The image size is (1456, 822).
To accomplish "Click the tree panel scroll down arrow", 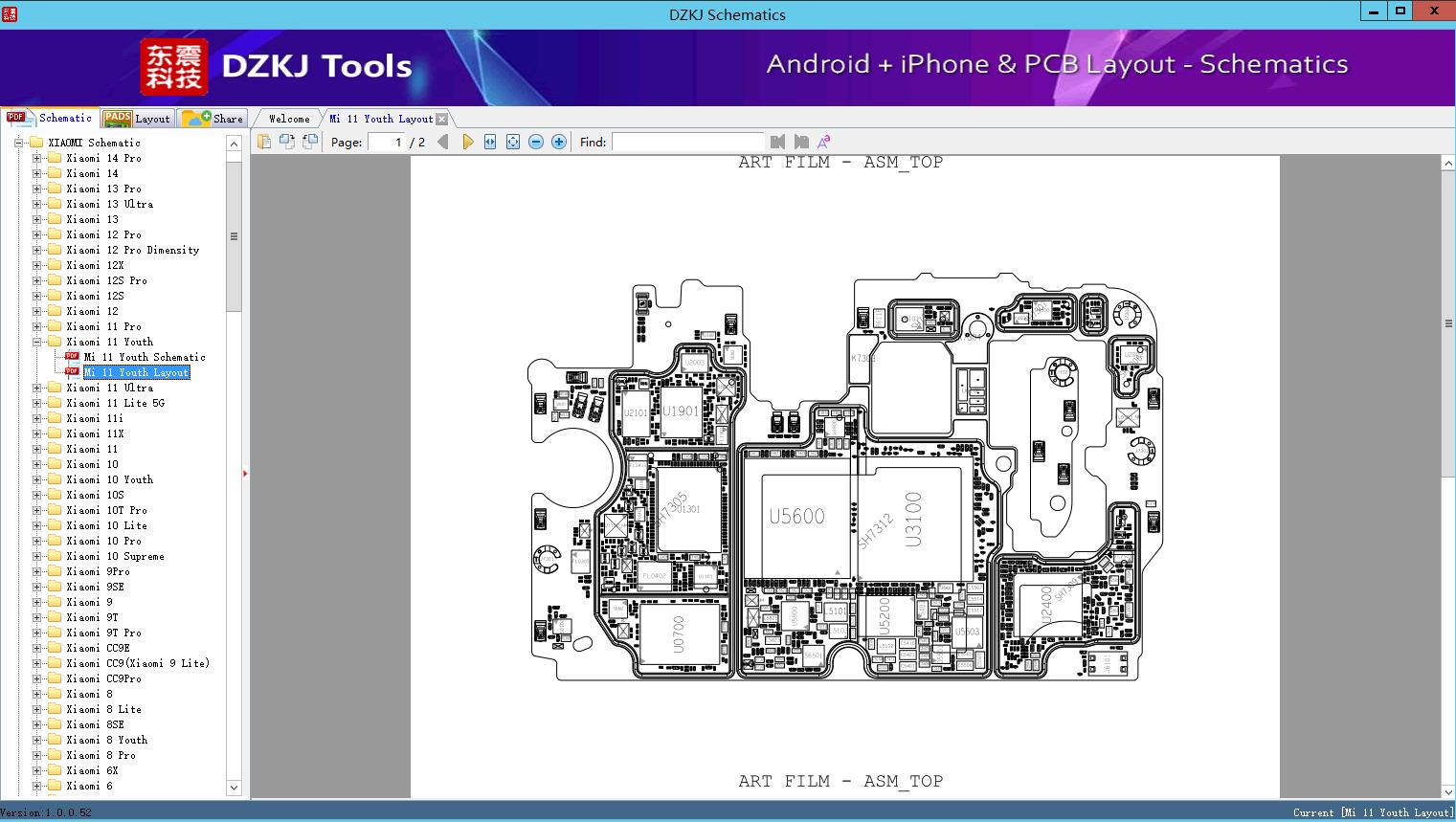I will (x=234, y=788).
